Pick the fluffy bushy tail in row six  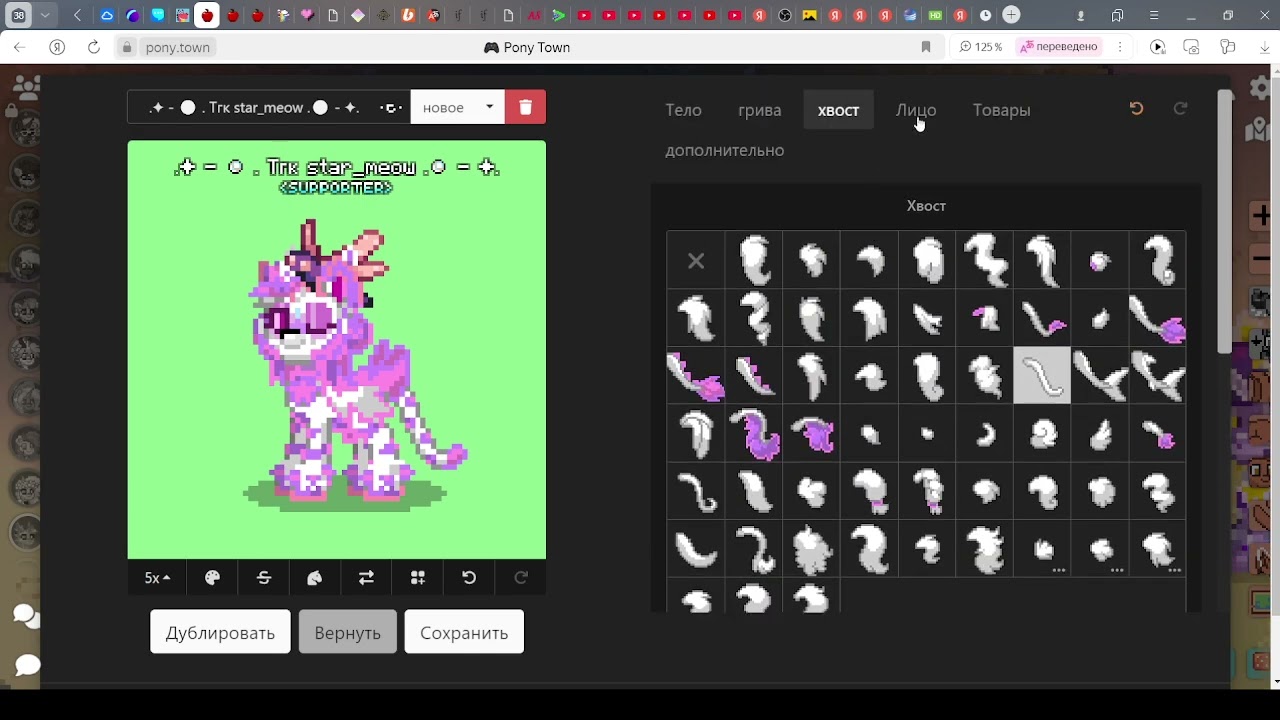812,549
